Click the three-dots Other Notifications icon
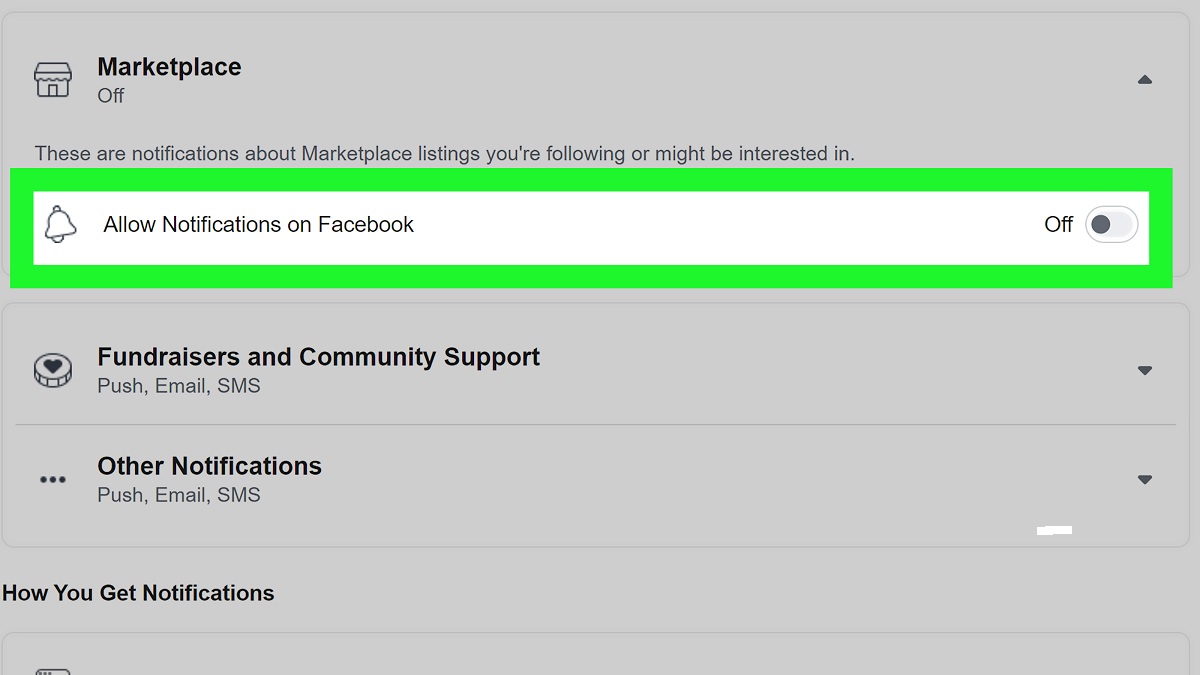Viewport: 1200px width, 675px height. 53,480
